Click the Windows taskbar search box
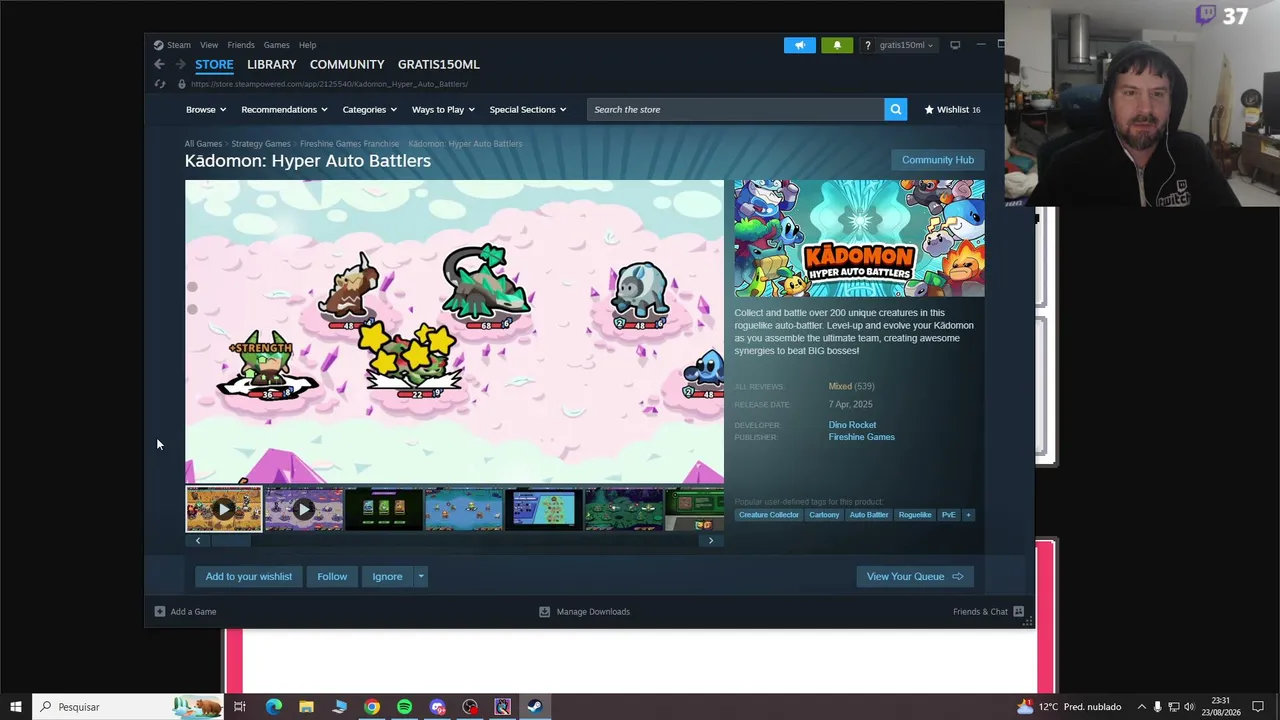1280x720 pixels. click(126, 707)
